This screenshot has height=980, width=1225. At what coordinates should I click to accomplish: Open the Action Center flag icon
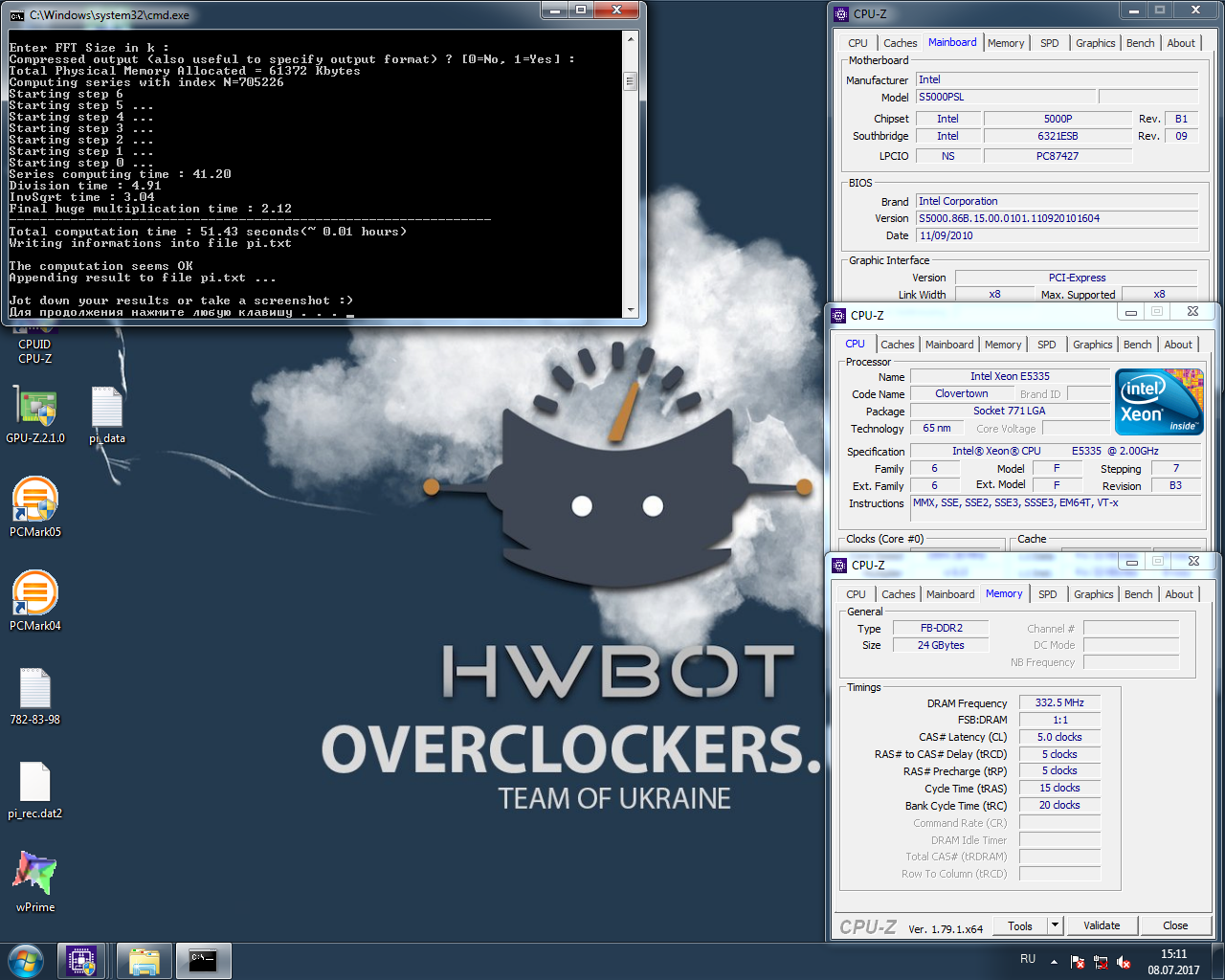[x=1078, y=962]
